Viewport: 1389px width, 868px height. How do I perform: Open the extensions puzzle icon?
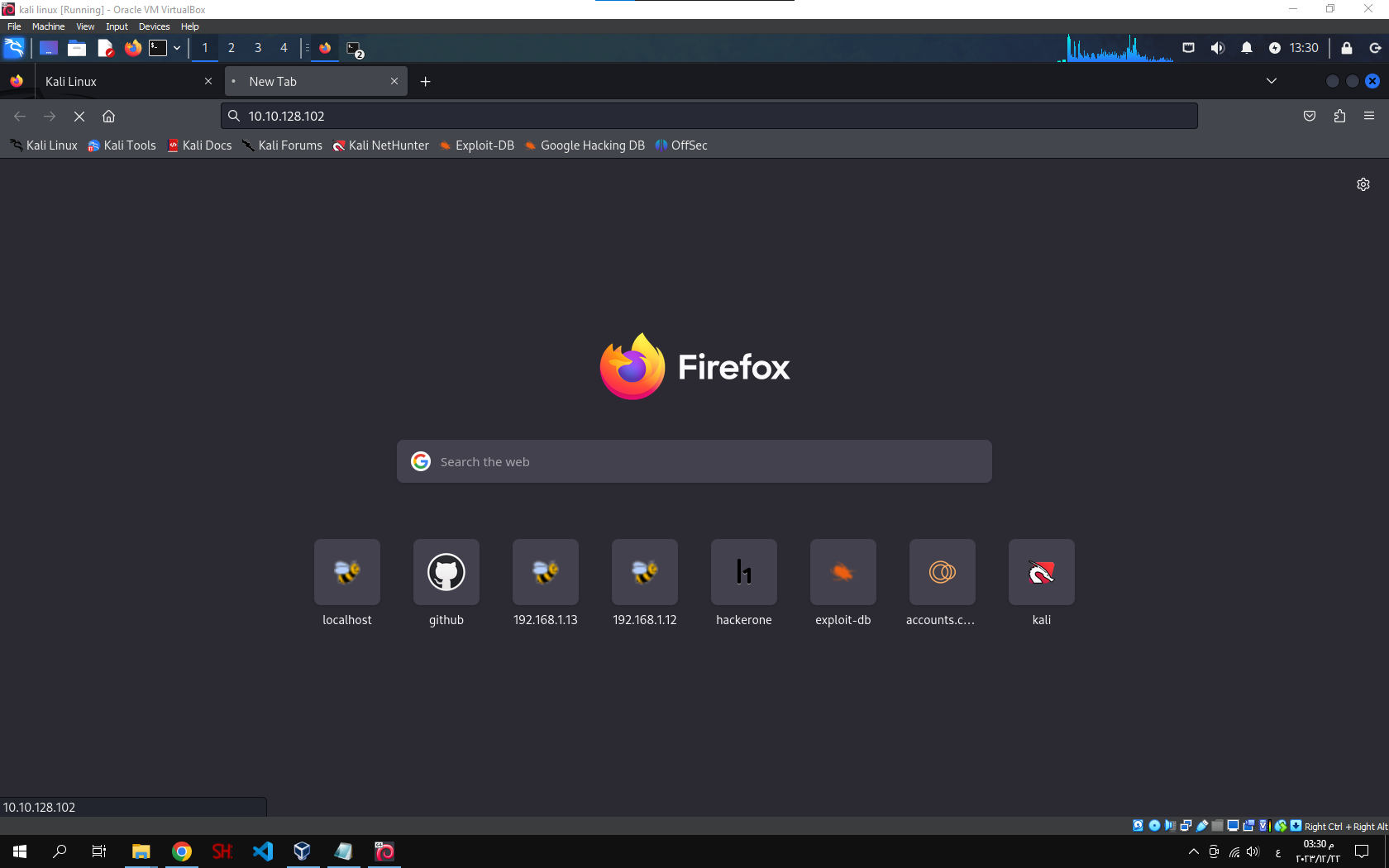[x=1339, y=116]
